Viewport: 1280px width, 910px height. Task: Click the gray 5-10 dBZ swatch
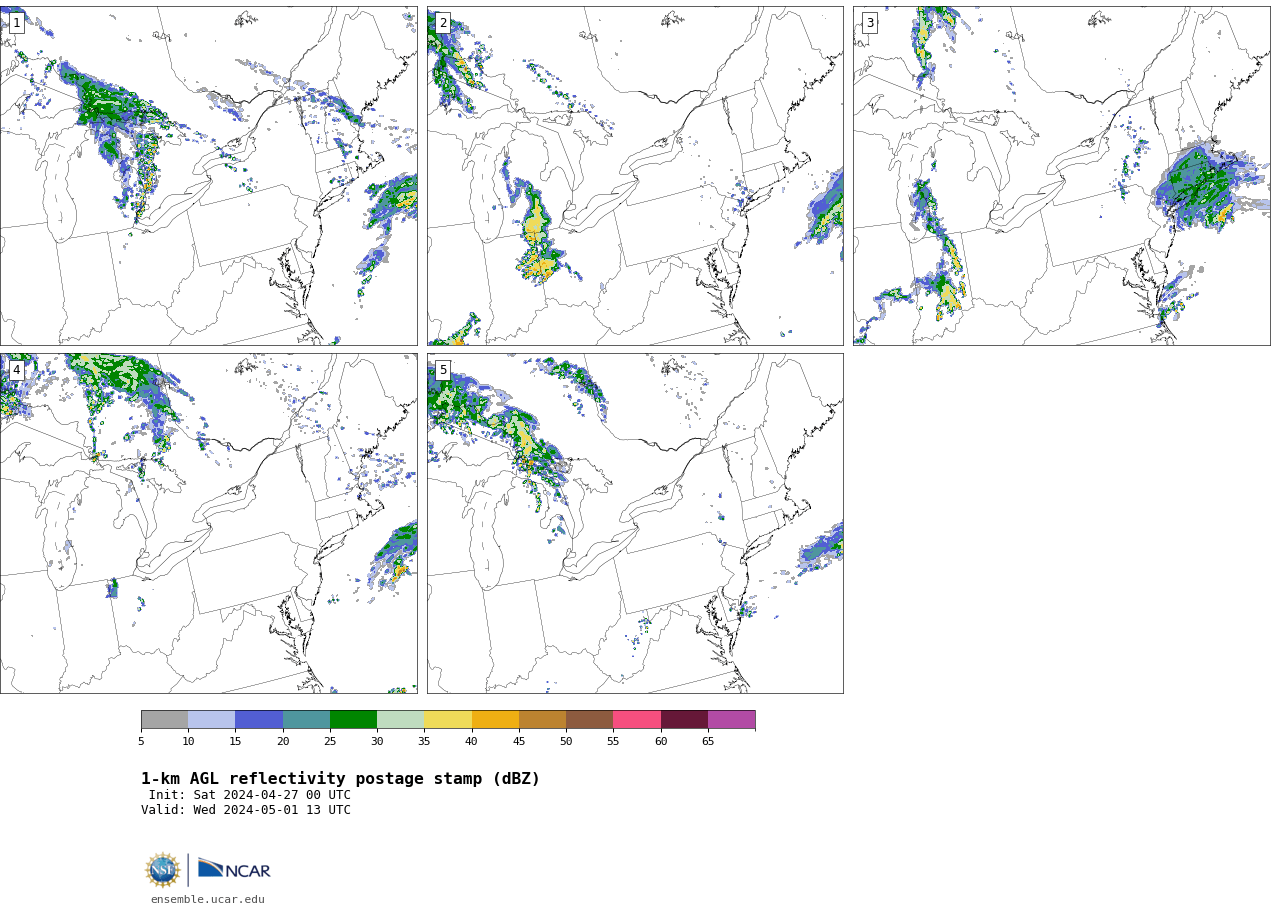(x=164, y=720)
